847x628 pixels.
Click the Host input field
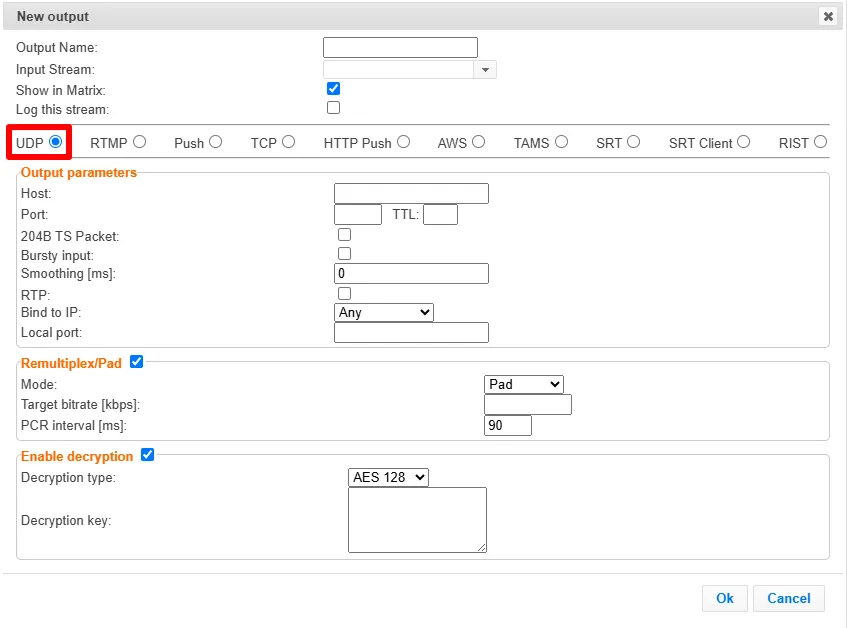tap(411, 193)
